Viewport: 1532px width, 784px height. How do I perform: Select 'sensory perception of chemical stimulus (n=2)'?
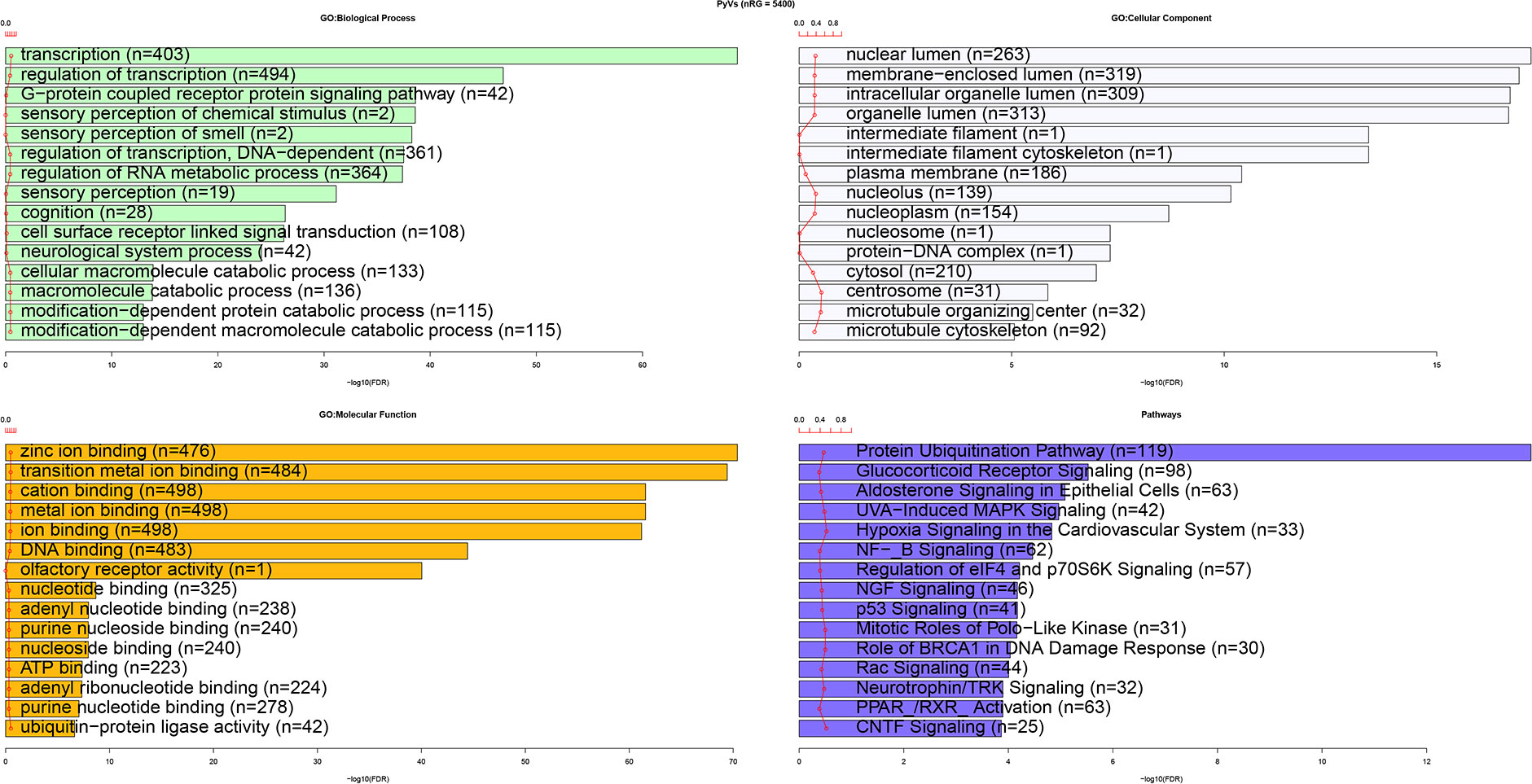tap(208, 114)
